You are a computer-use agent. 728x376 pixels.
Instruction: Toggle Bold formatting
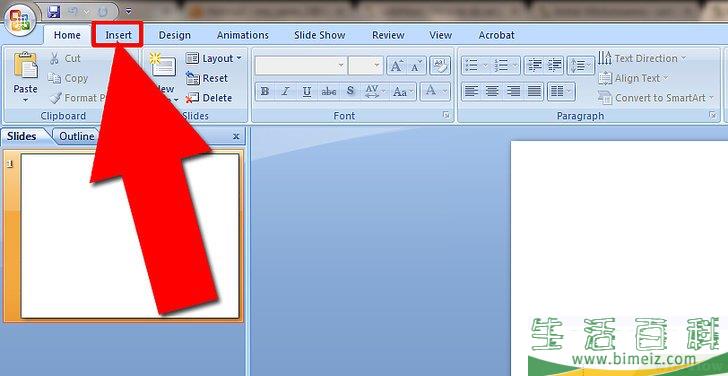coord(265,91)
